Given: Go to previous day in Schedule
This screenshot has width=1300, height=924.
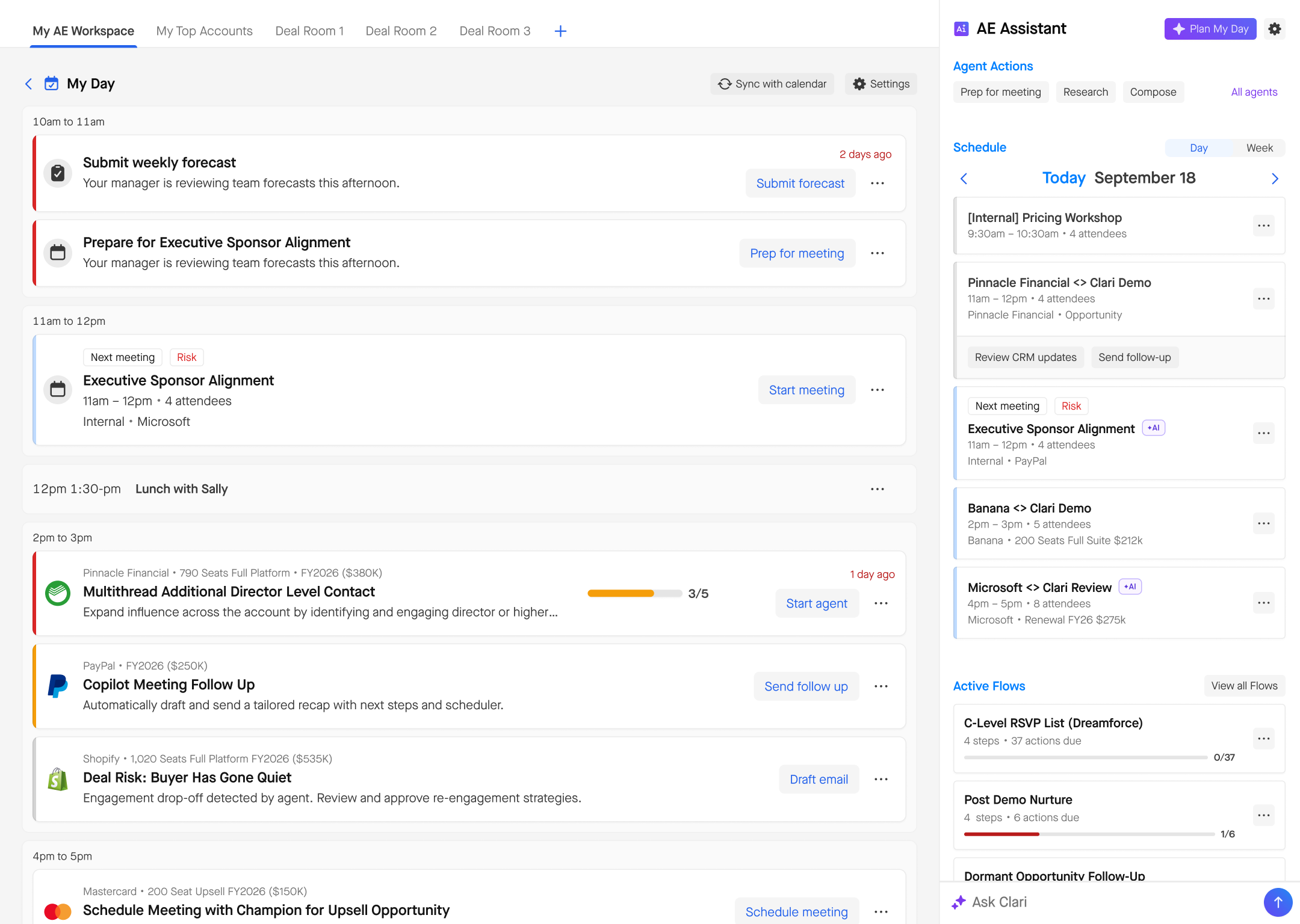Looking at the screenshot, I should (964, 179).
